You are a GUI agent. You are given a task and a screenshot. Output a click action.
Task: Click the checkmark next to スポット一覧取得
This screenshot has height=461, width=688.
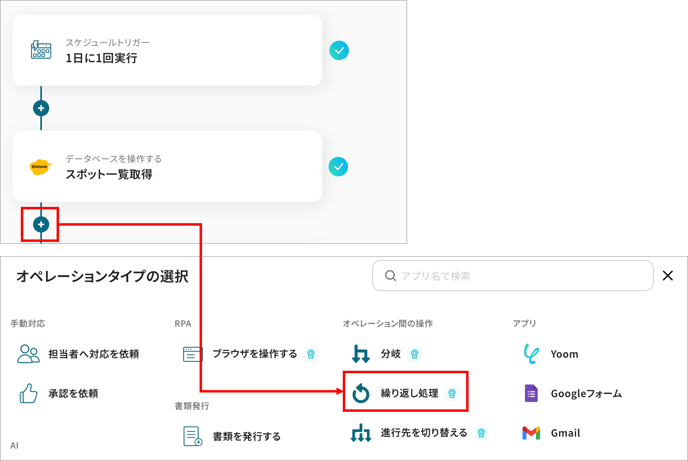tap(338, 167)
